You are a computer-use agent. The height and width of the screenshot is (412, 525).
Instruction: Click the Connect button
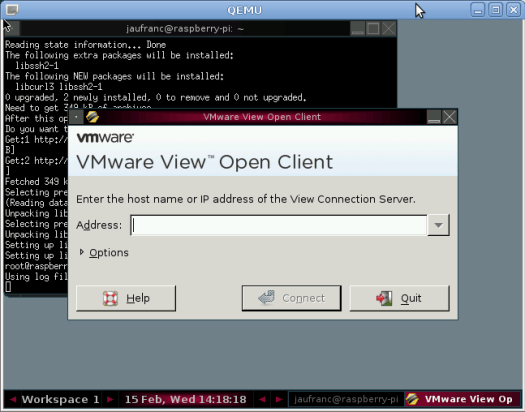[x=292, y=298]
